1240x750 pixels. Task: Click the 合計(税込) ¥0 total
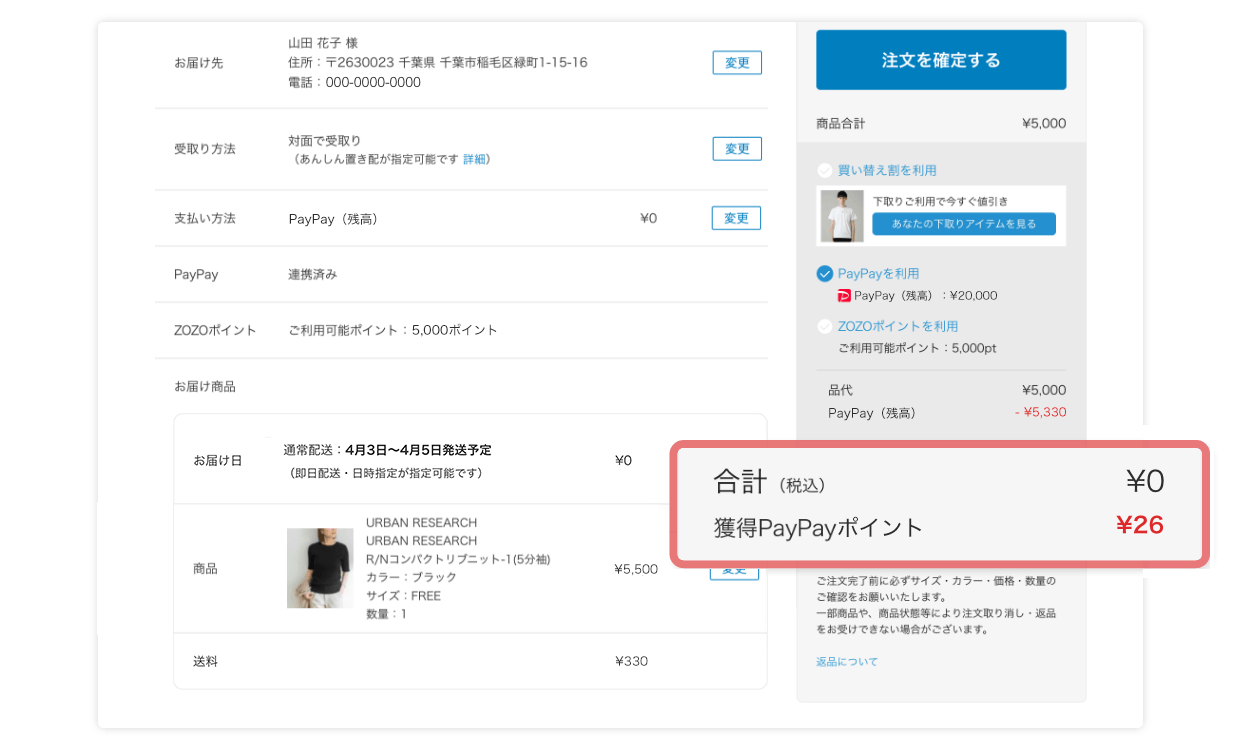coord(1145,482)
